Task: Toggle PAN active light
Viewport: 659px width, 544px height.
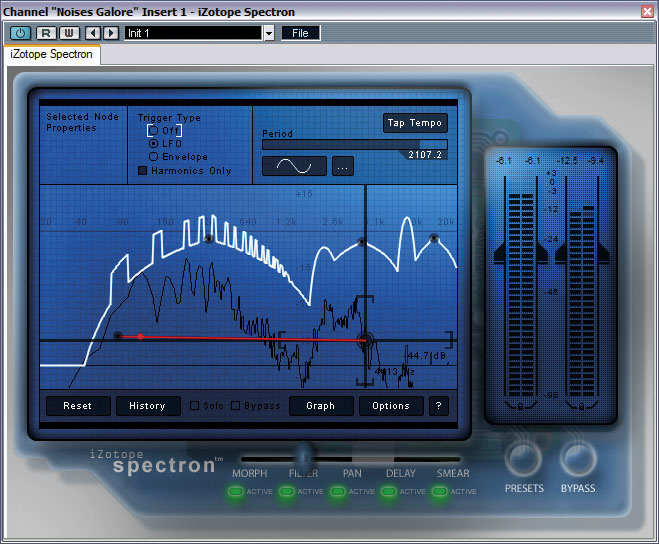Action: [337, 491]
